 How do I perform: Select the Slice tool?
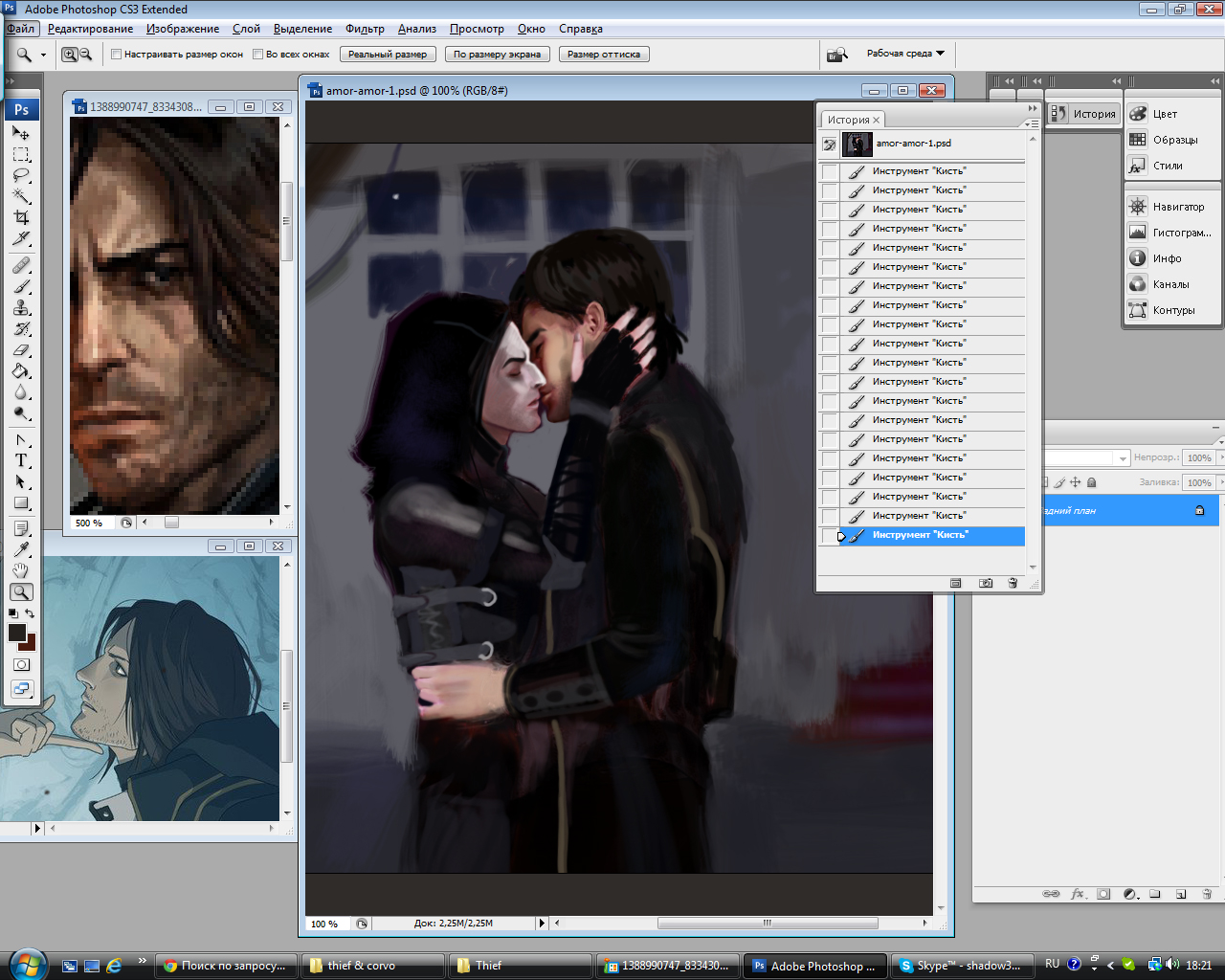pos(21,238)
